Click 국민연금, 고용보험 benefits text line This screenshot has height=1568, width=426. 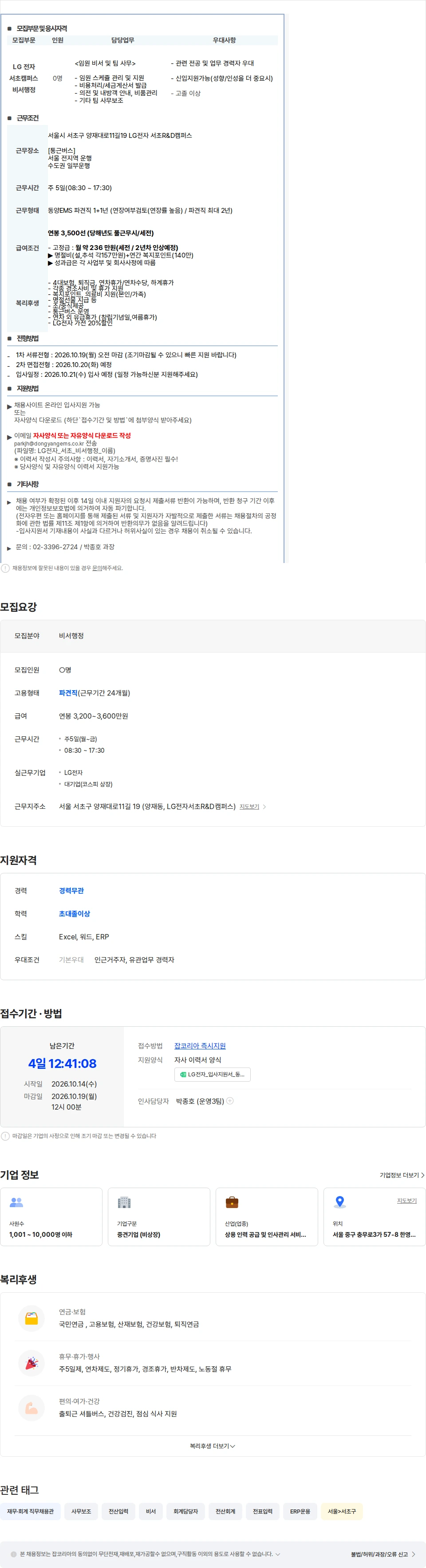[x=129, y=1324]
